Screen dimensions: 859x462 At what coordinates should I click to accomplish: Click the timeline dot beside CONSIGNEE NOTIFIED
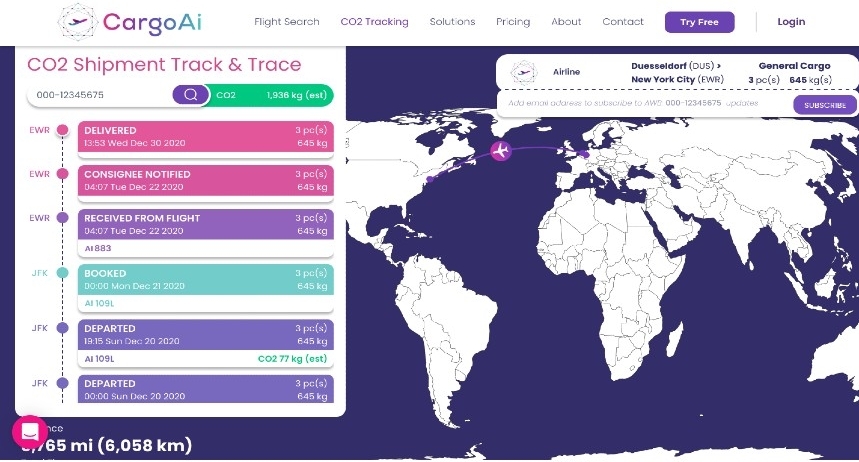(63, 174)
